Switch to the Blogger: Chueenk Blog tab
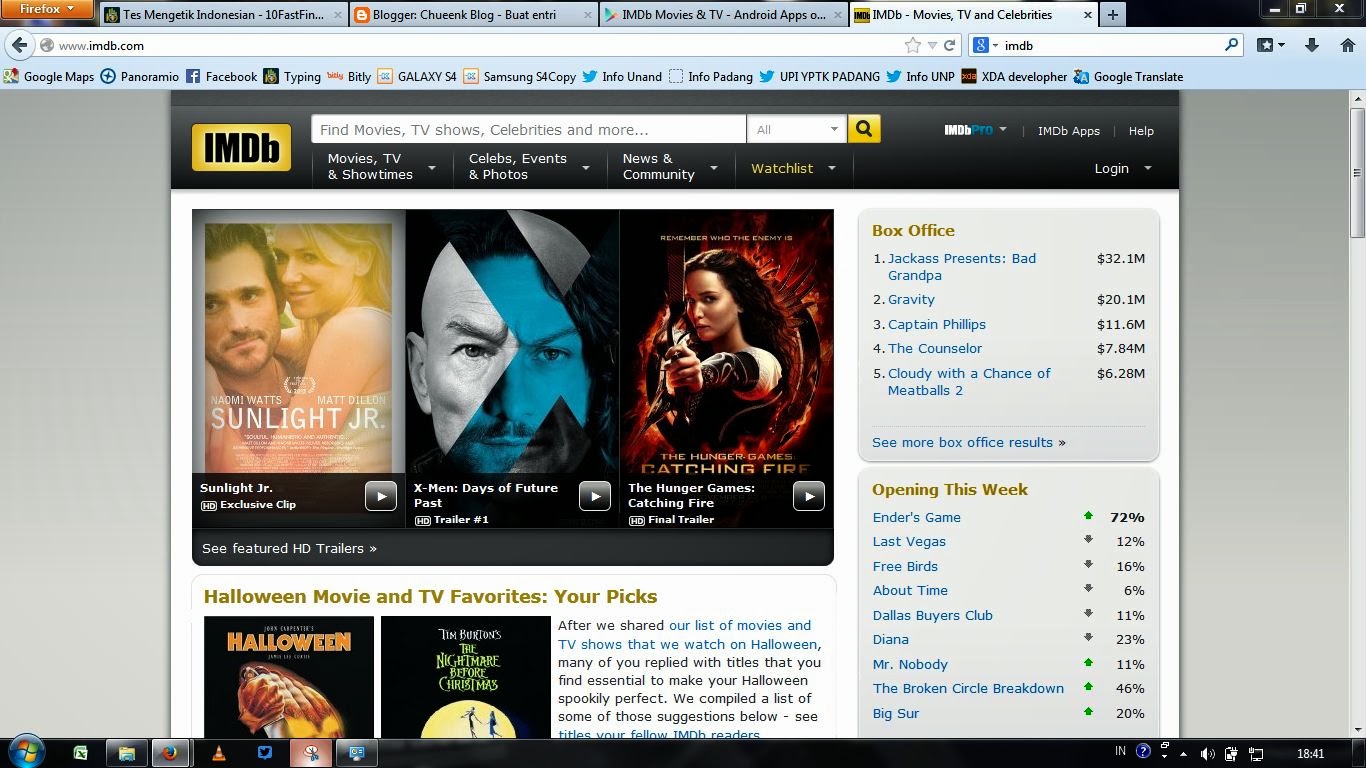The image size is (1366, 768). tap(474, 15)
